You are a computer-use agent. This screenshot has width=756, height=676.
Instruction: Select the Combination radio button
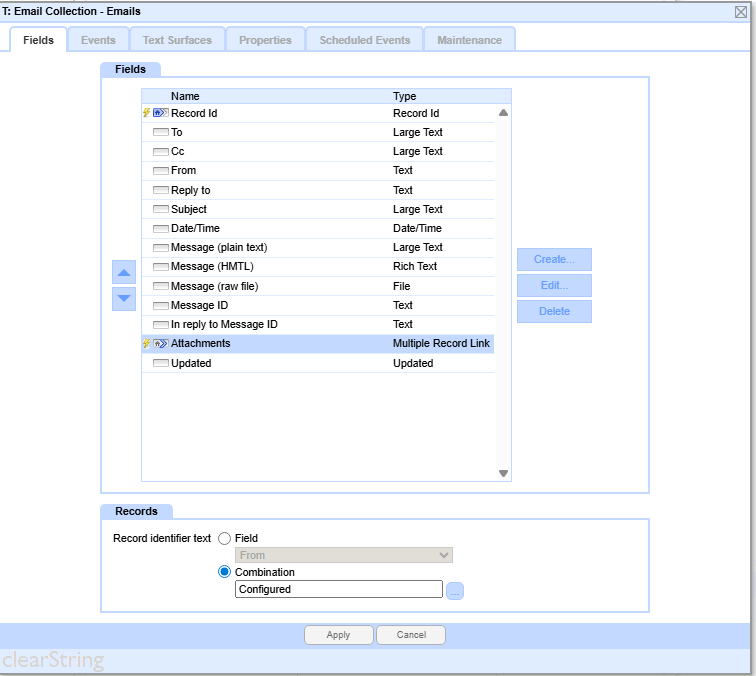pyautogui.click(x=224, y=572)
